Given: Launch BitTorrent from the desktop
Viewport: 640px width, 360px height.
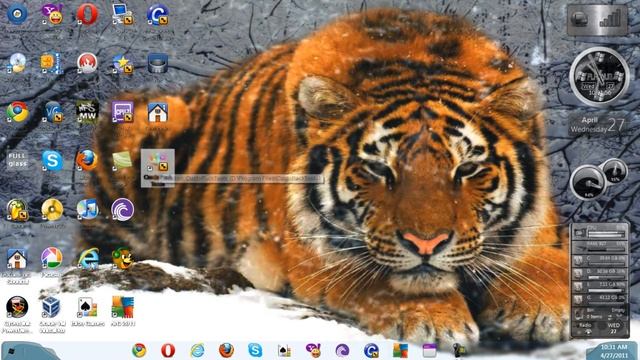Looking at the screenshot, I should click(122, 209).
